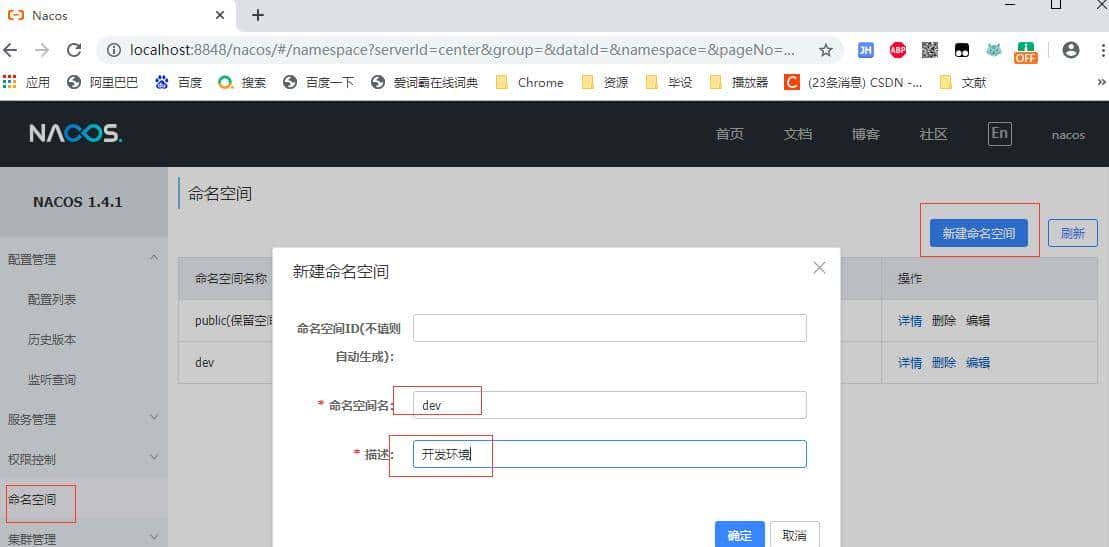Open the Chrome profile avatar icon
The height and width of the screenshot is (547, 1109).
pyautogui.click(x=1071, y=50)
